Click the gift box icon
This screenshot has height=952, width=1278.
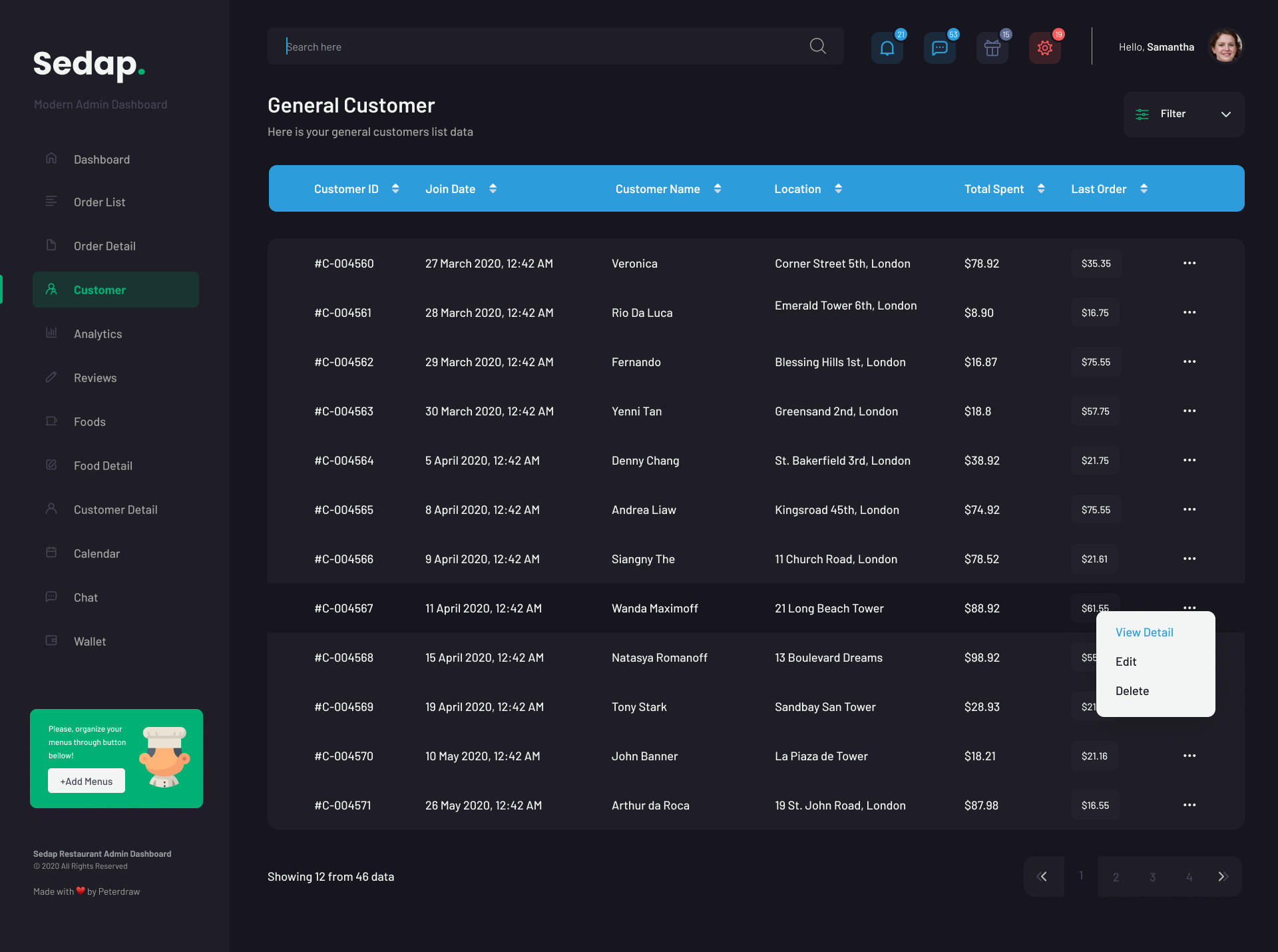point(992,48)
